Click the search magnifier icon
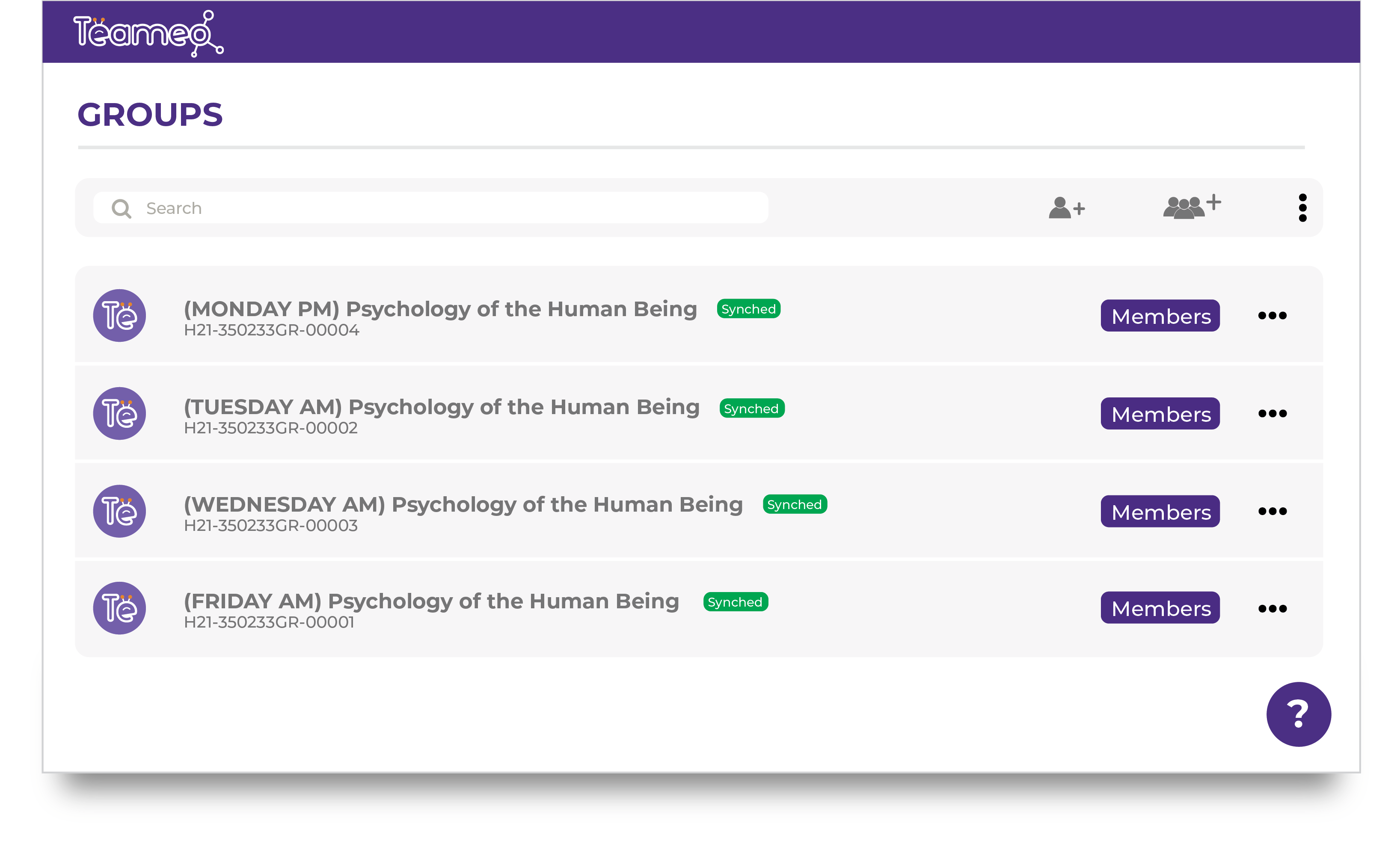 click(121, 208)
